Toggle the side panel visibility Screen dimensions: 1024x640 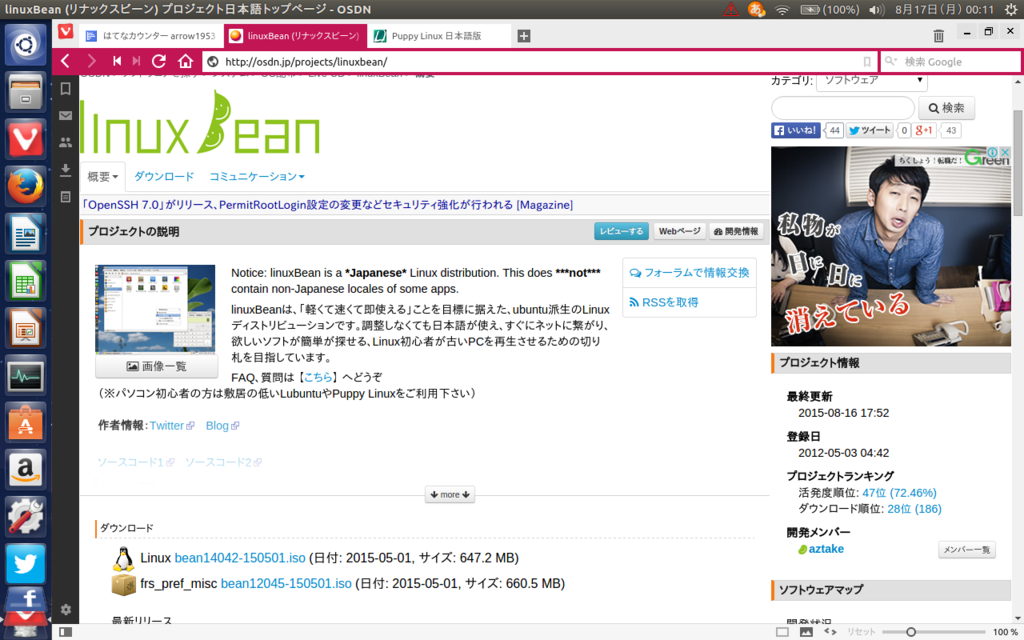pos(65,632)
